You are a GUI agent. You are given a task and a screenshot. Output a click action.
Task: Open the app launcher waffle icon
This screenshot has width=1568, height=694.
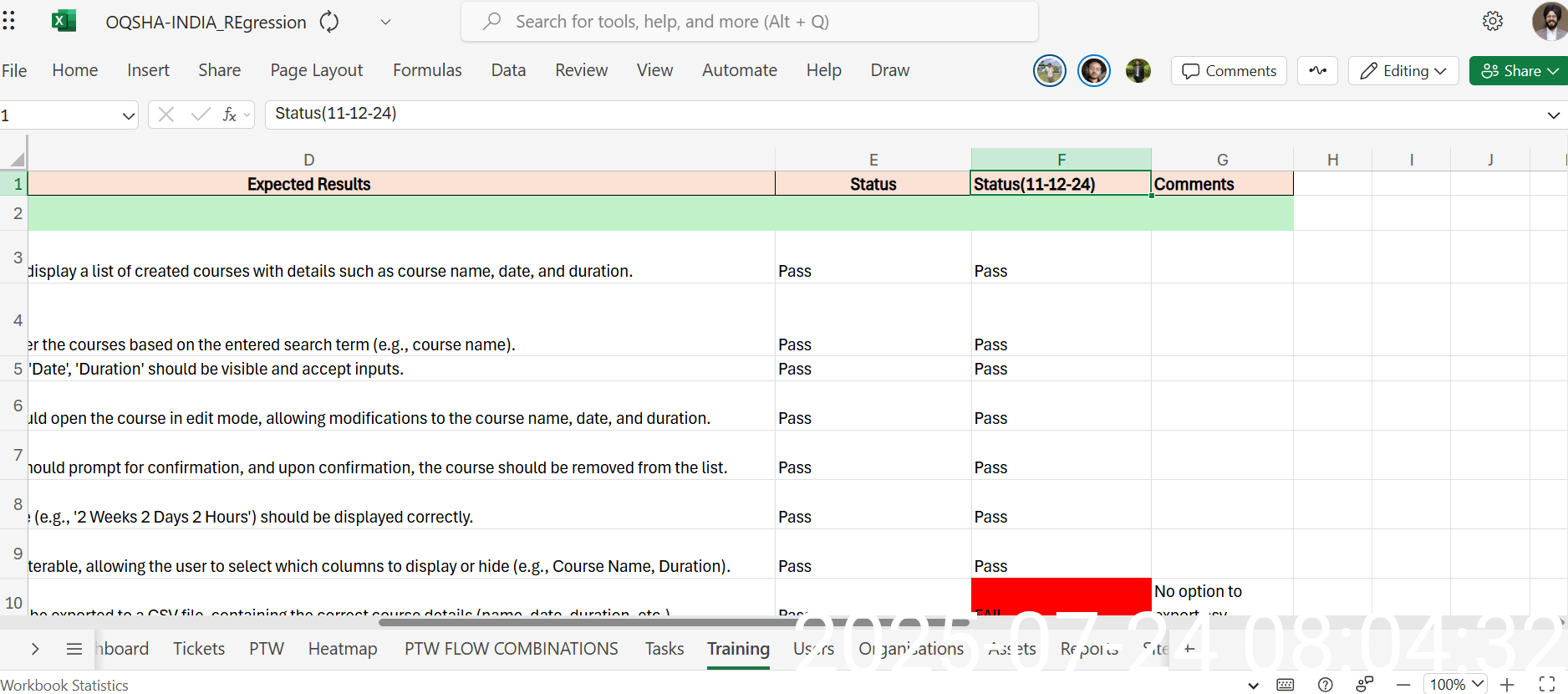pyautogui.click(x=9, y=21)
